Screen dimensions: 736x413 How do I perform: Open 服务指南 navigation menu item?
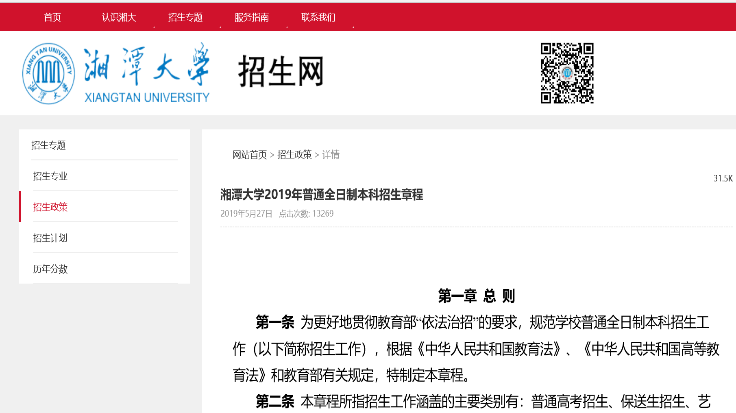pos(252,17)
